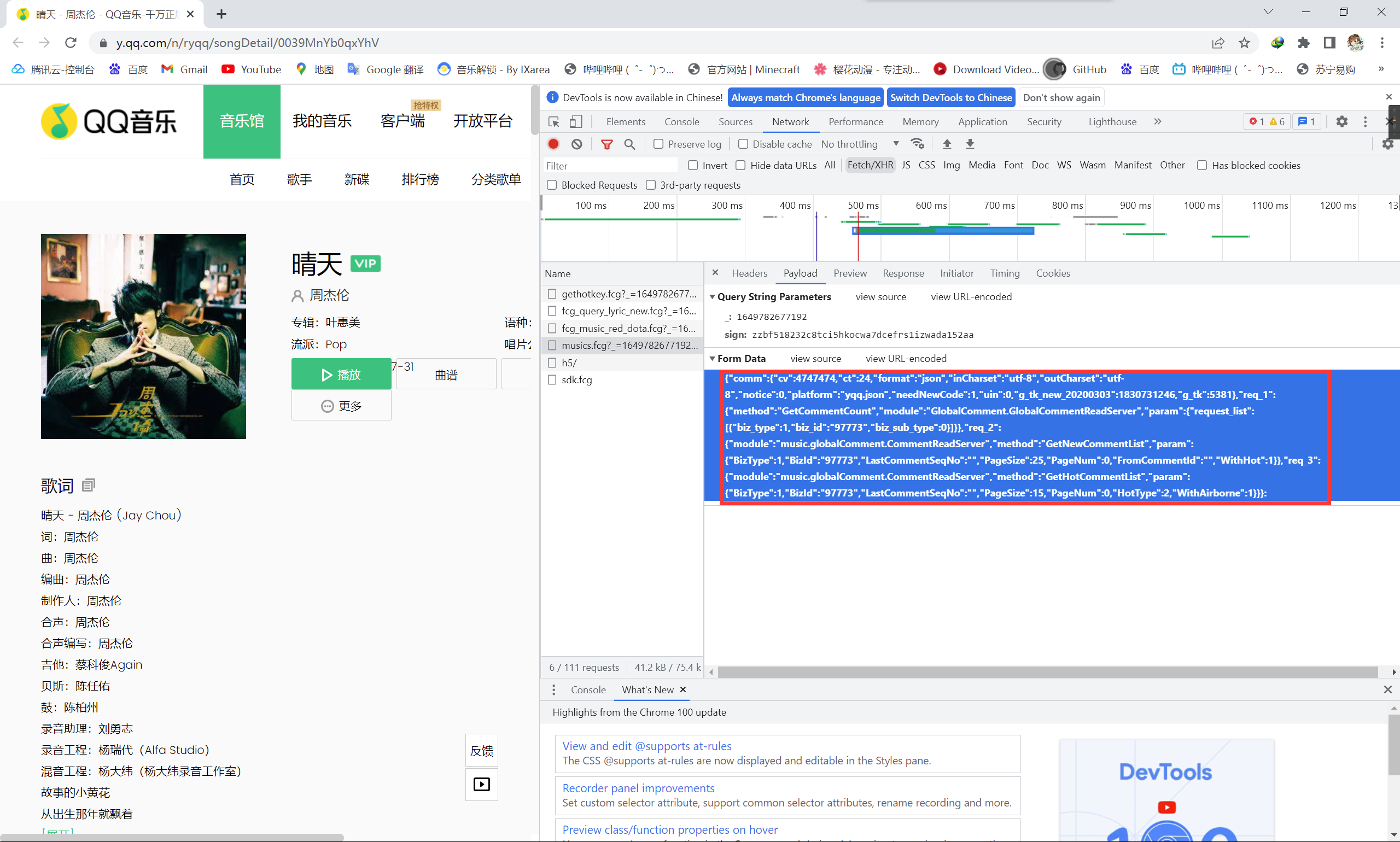
Task: Check the Disable cache option
Action: click(x=743, y=144)
